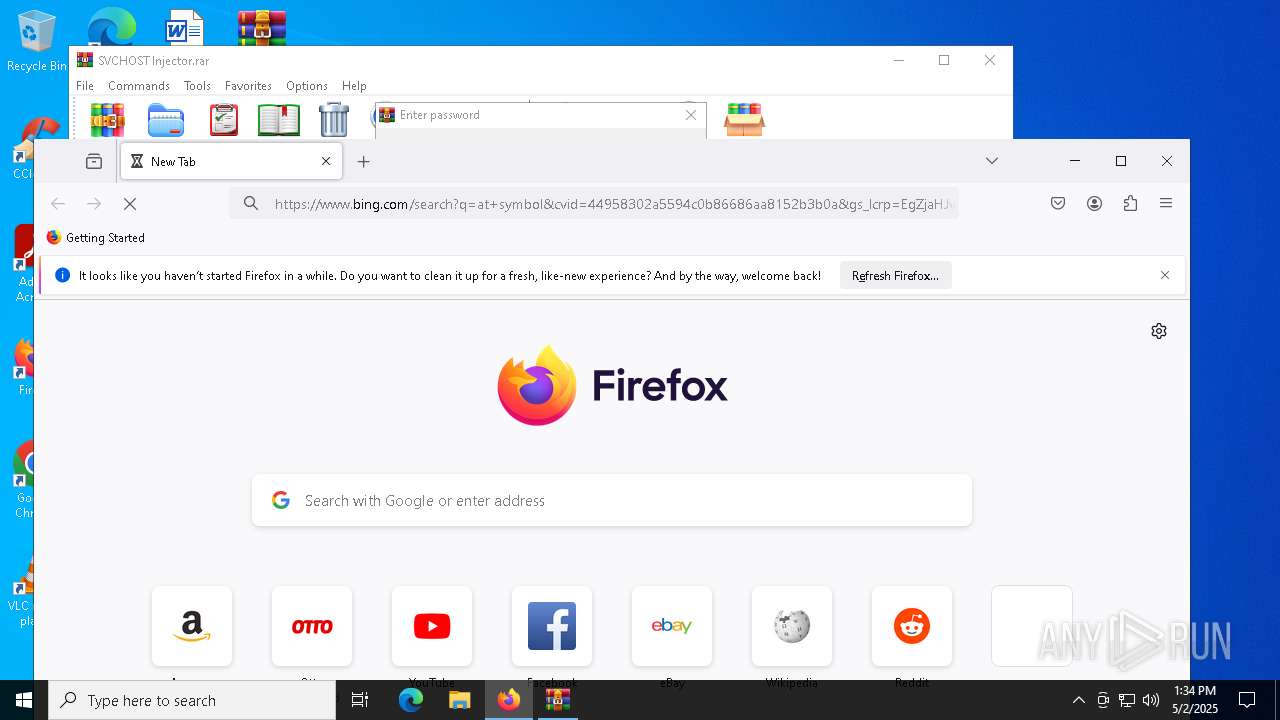Click WinRAR Delete trash icon

[334, 120]
